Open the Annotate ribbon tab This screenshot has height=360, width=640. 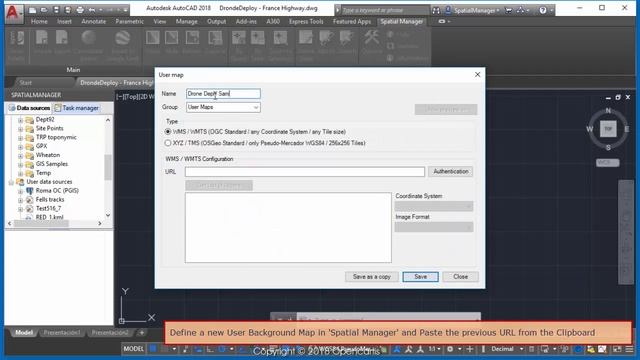tap(93, 22)
